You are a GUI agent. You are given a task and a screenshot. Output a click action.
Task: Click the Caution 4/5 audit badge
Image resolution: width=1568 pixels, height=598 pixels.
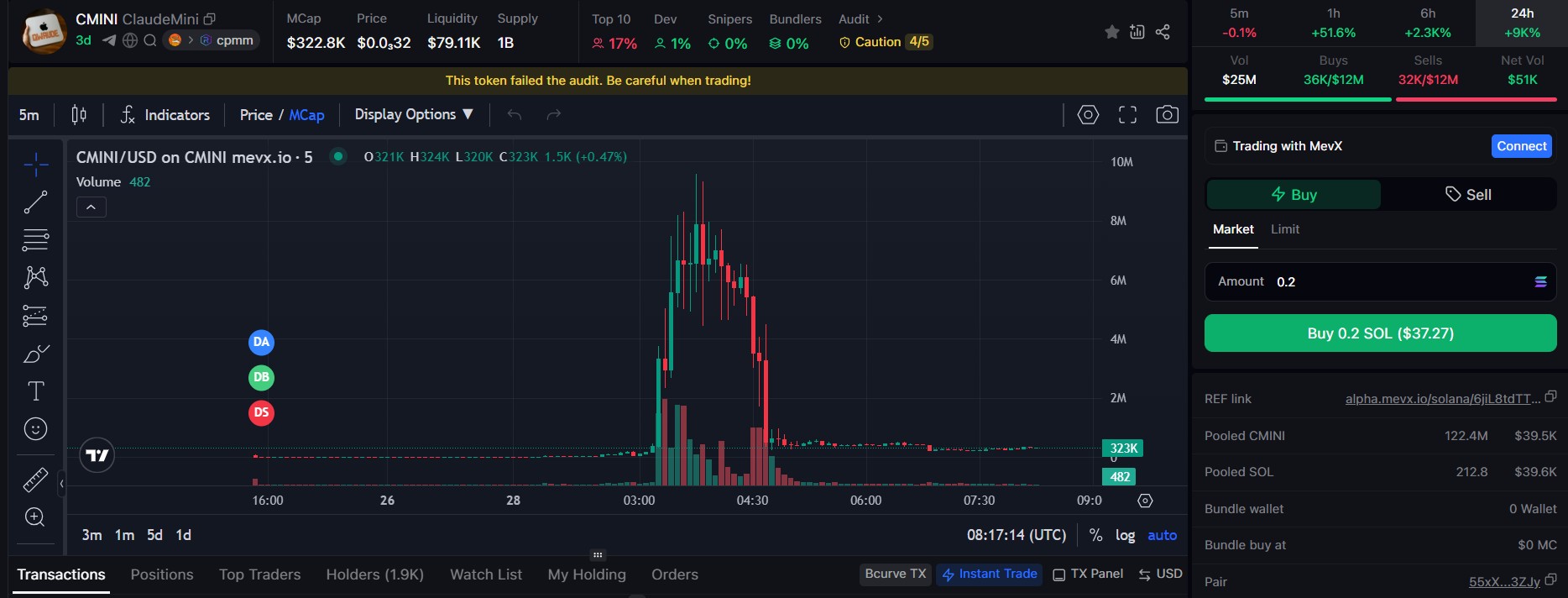886,42
